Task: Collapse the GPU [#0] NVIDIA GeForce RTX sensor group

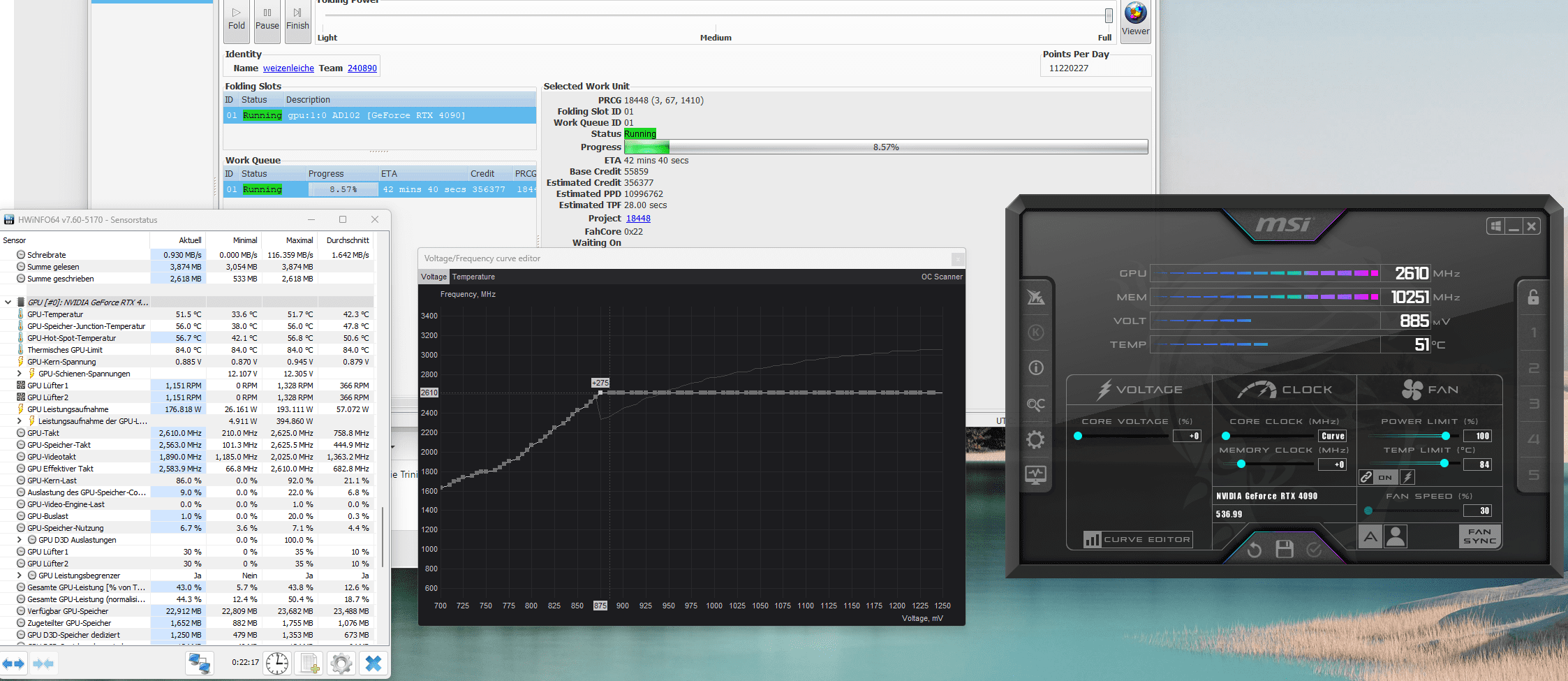Action: tap(8, 302)
